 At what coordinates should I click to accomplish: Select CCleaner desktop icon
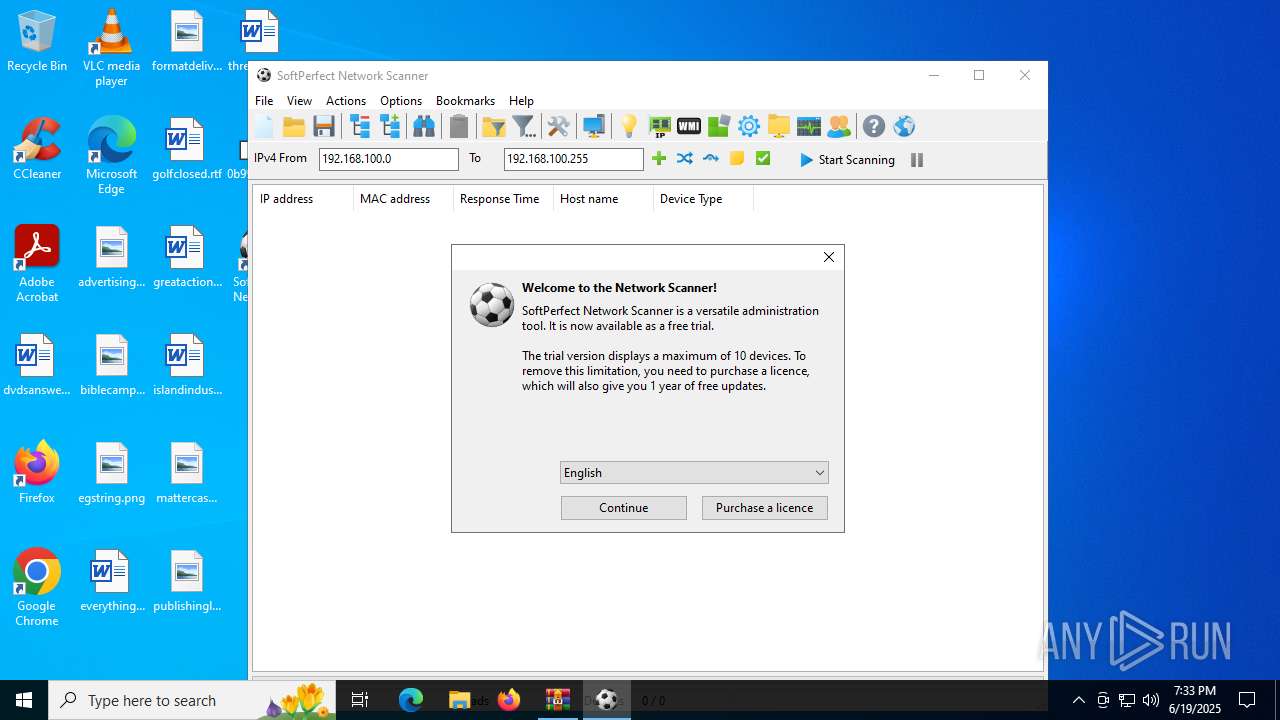[37, 149]
